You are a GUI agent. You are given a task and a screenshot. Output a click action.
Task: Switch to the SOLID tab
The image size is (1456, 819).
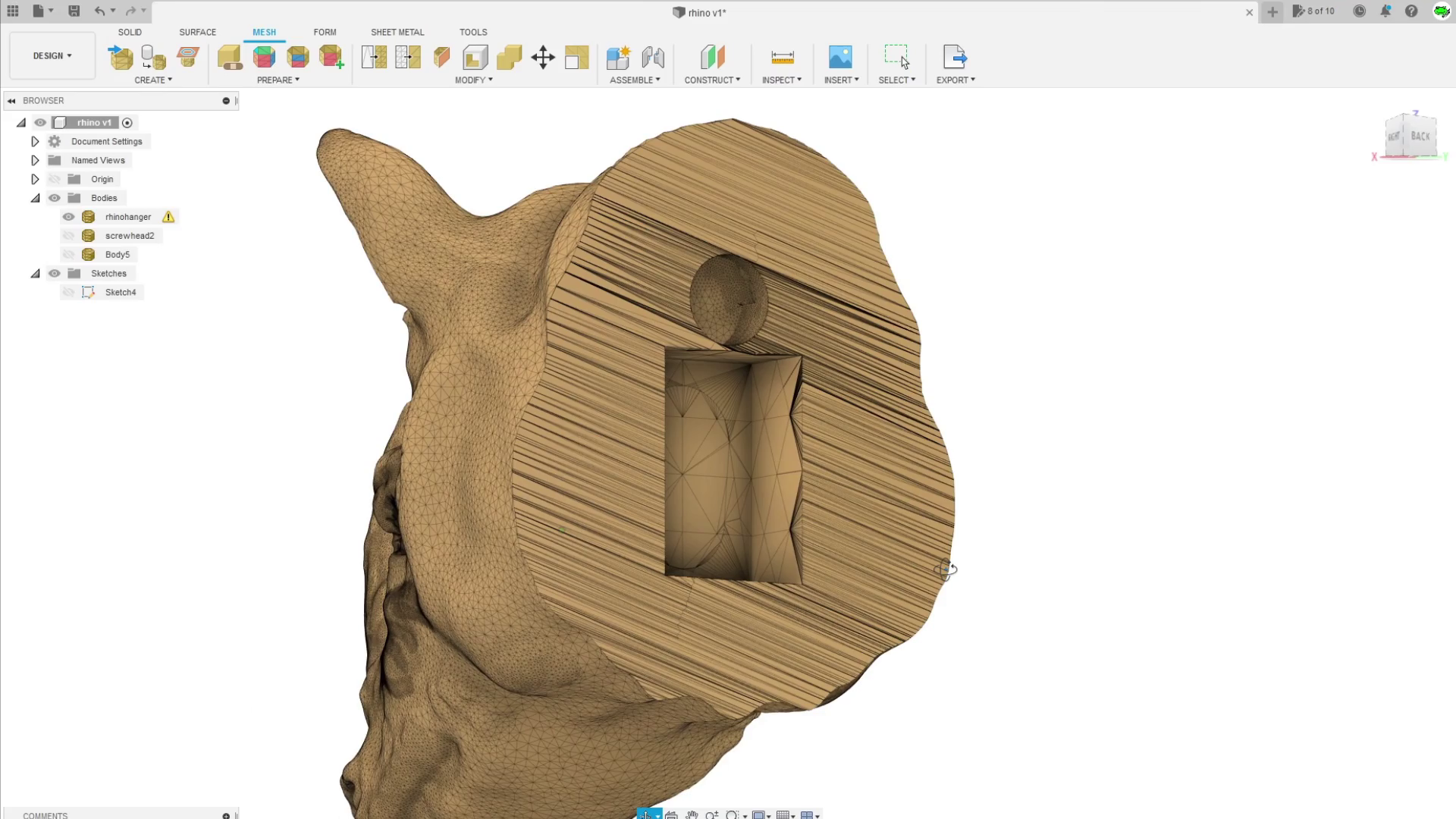130,32
